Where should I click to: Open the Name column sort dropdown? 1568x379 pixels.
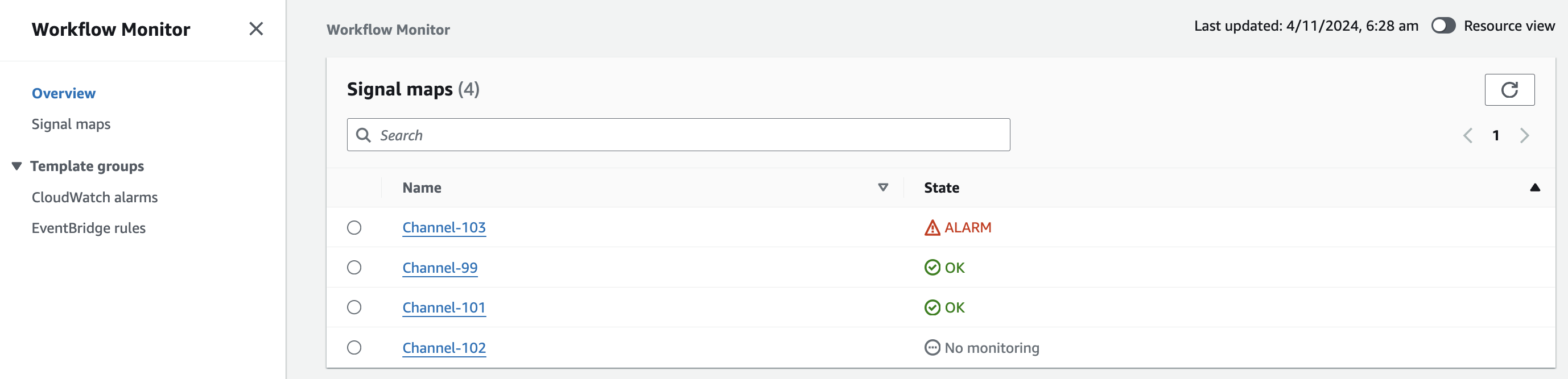(882, 188)
